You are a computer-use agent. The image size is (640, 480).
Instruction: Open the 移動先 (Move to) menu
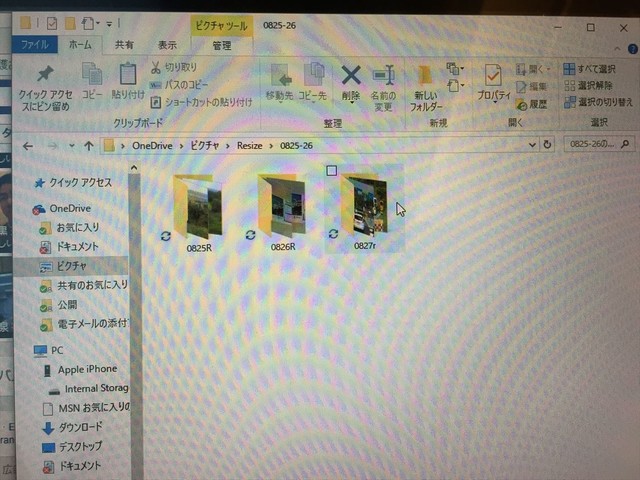280,82
